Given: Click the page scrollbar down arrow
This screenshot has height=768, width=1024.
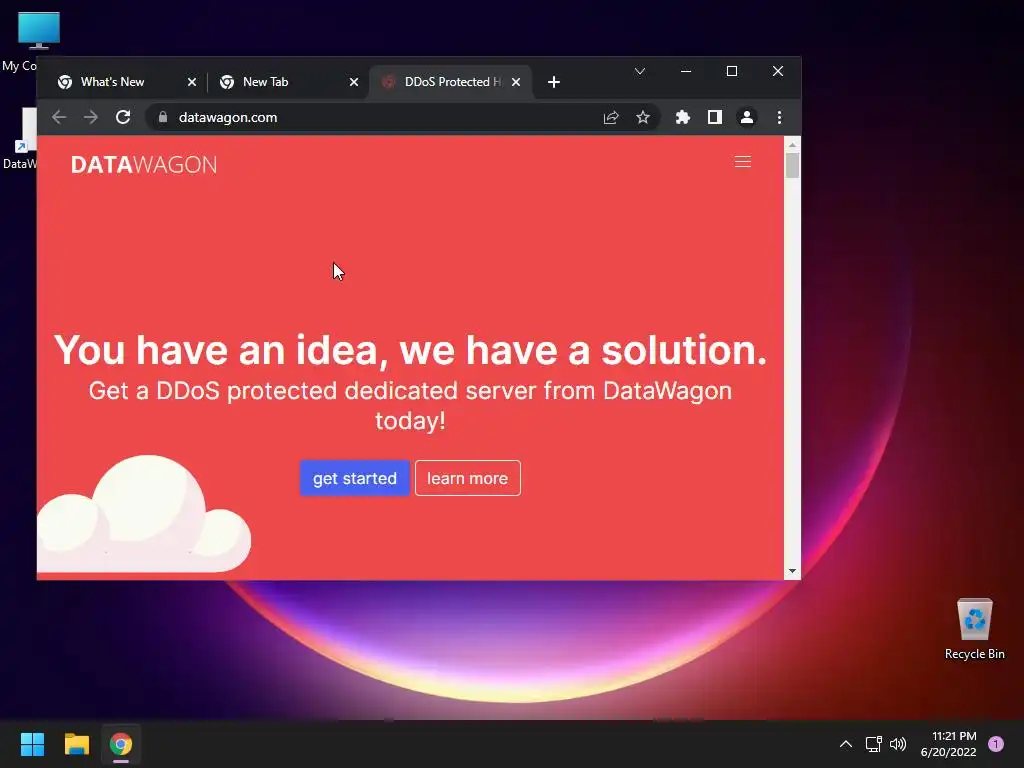Looking at the screenshot, I should pos(792,571).
